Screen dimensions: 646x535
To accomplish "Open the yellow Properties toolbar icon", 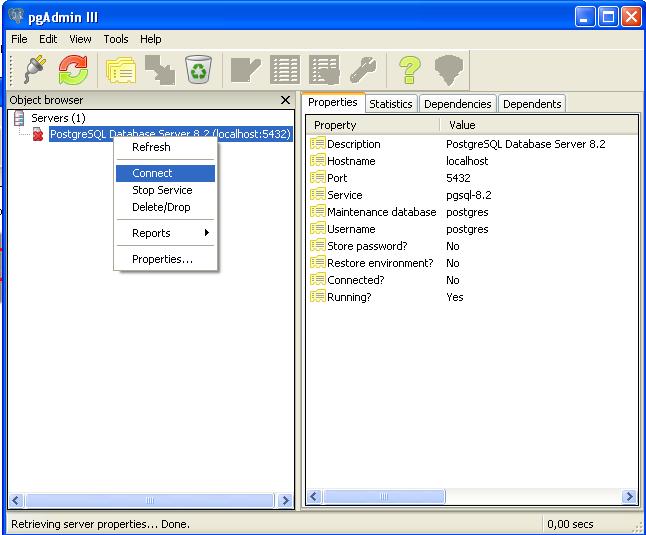I will (x=121, y=70).
